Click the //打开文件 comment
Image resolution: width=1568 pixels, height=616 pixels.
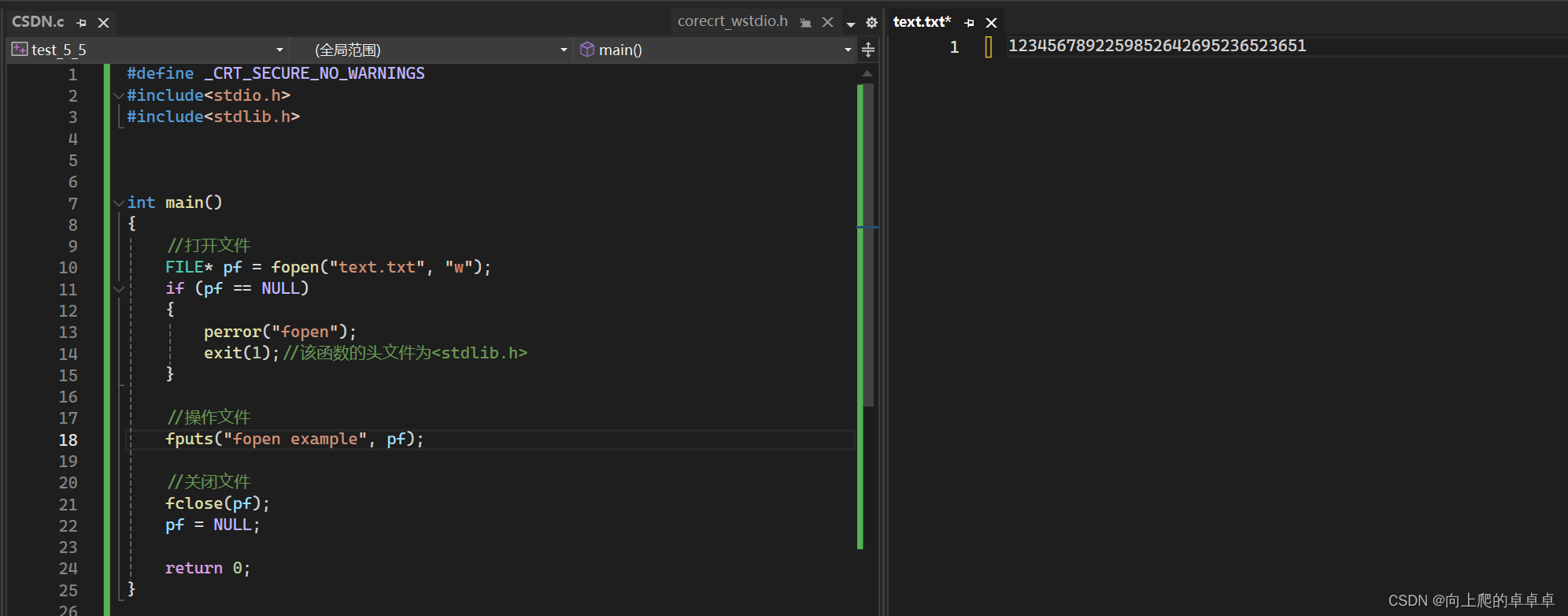[209, 246]
